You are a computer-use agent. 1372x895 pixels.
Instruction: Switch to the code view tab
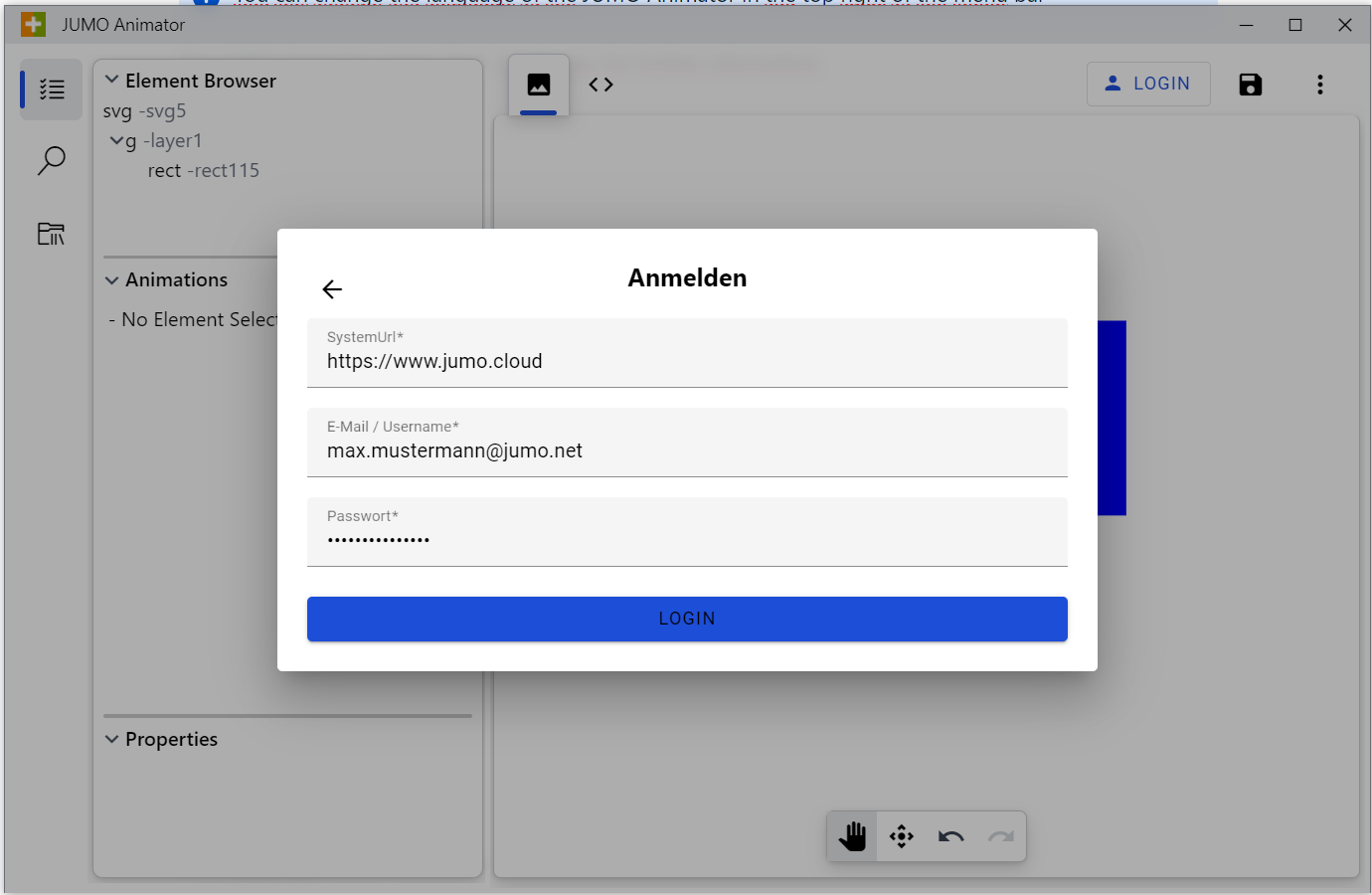[600, 85]
